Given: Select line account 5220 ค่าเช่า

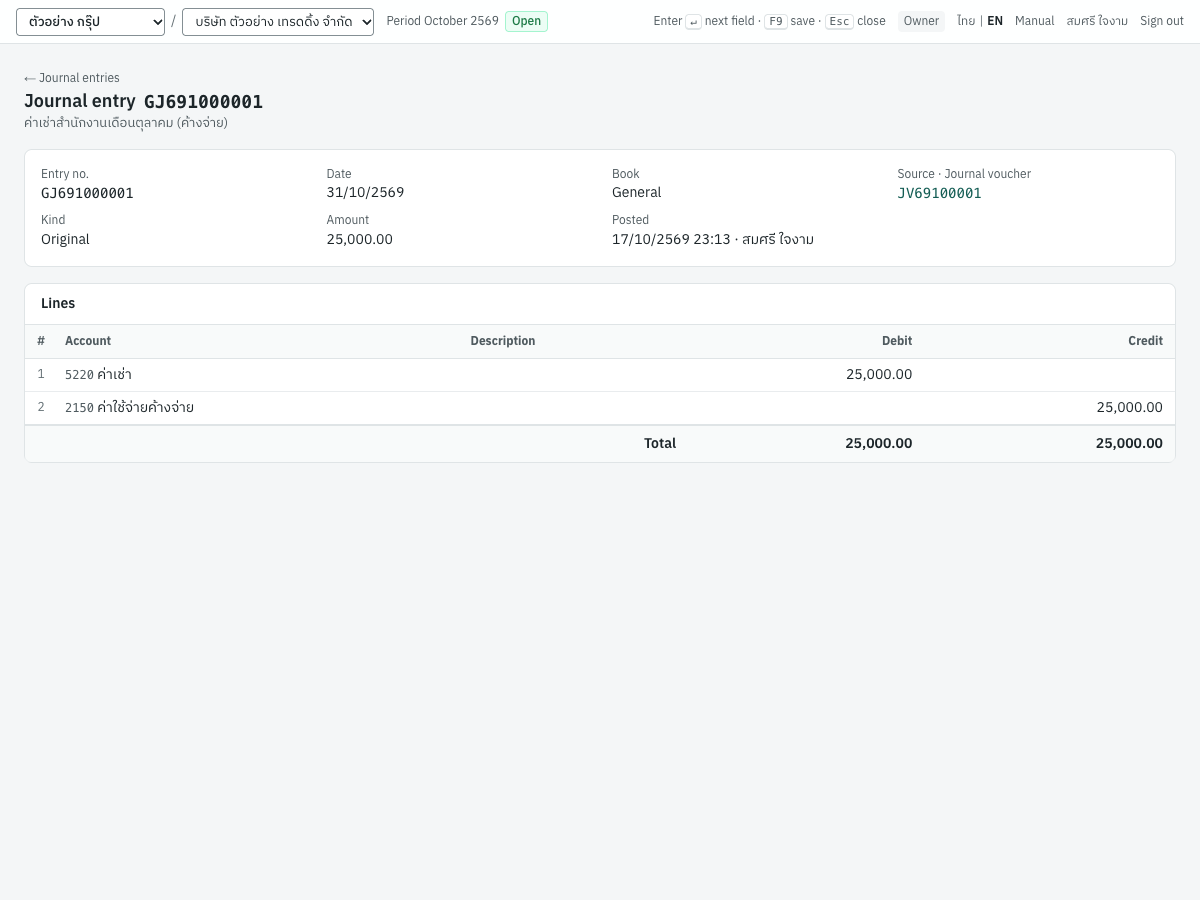Looking at the screenshot, I should (x=98, y=374).
